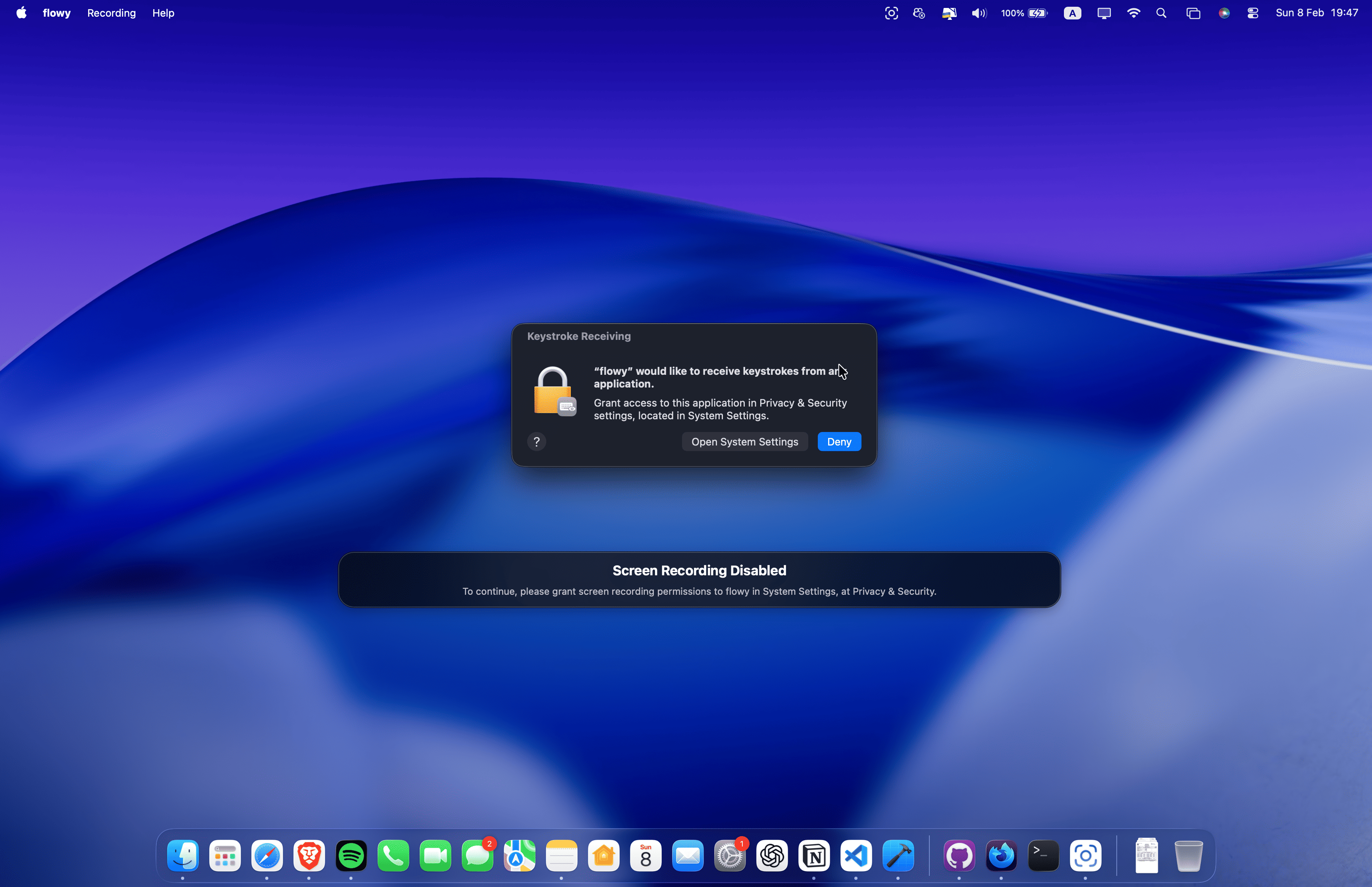Viewport: 1372px width, 887px height.
Task: Open the Recording menu
Action: click(111, 13)
